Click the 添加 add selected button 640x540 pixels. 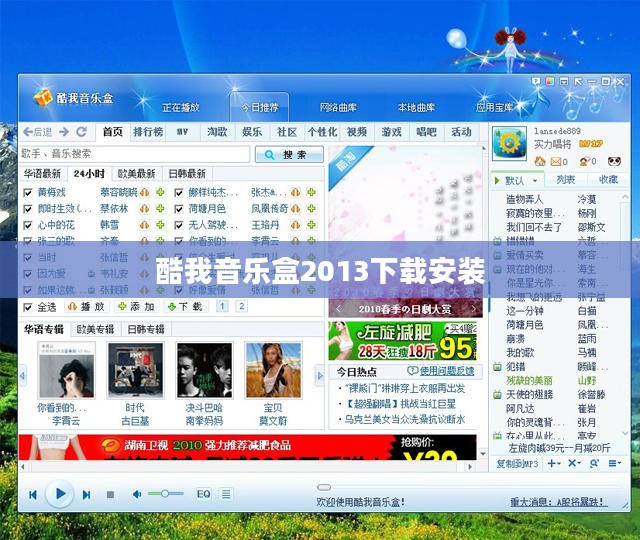[x=136, y=307]
